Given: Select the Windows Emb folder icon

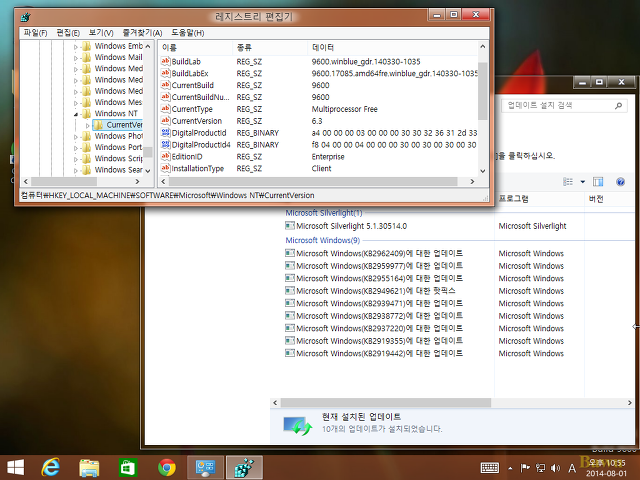Looking at the screenshot, I should (86, 46).
